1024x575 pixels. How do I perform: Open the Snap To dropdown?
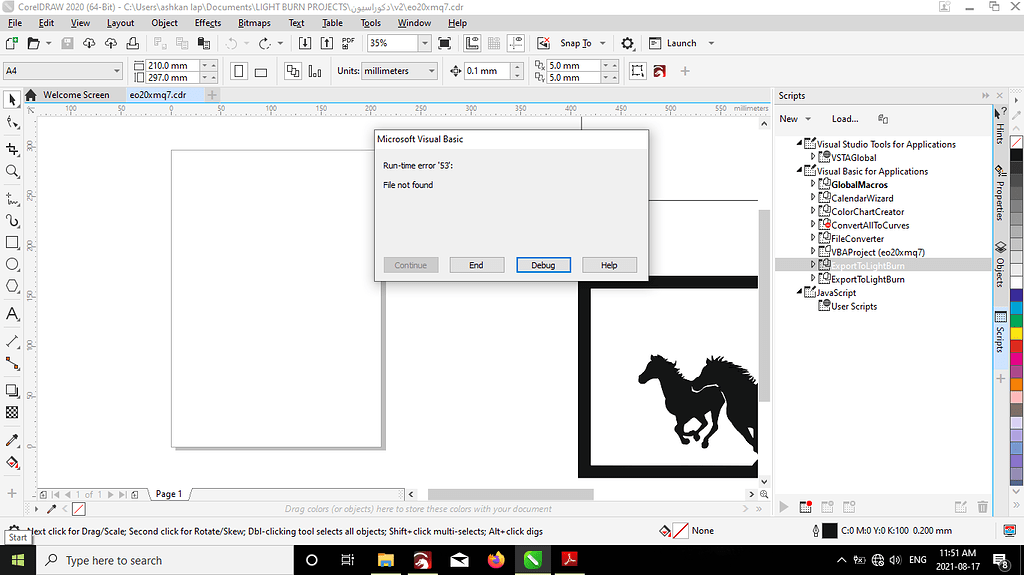pyautogui.click(x=603, y=43)
